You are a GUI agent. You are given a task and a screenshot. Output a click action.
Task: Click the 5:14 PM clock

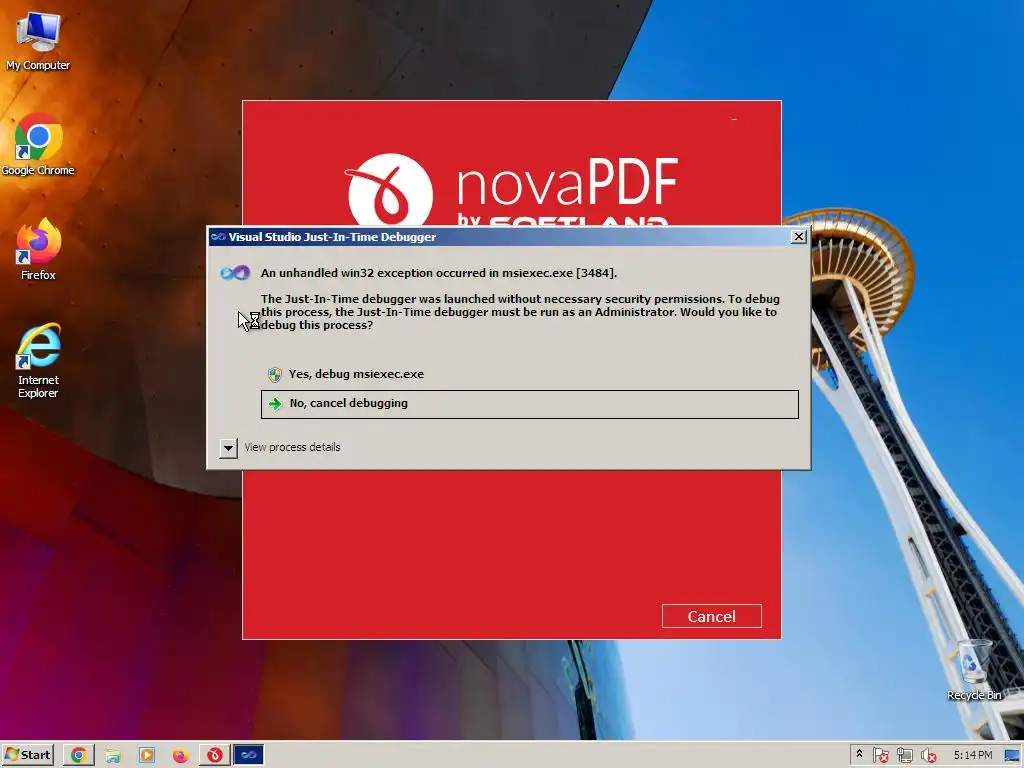pyautogui.click(x=972, y=755)
